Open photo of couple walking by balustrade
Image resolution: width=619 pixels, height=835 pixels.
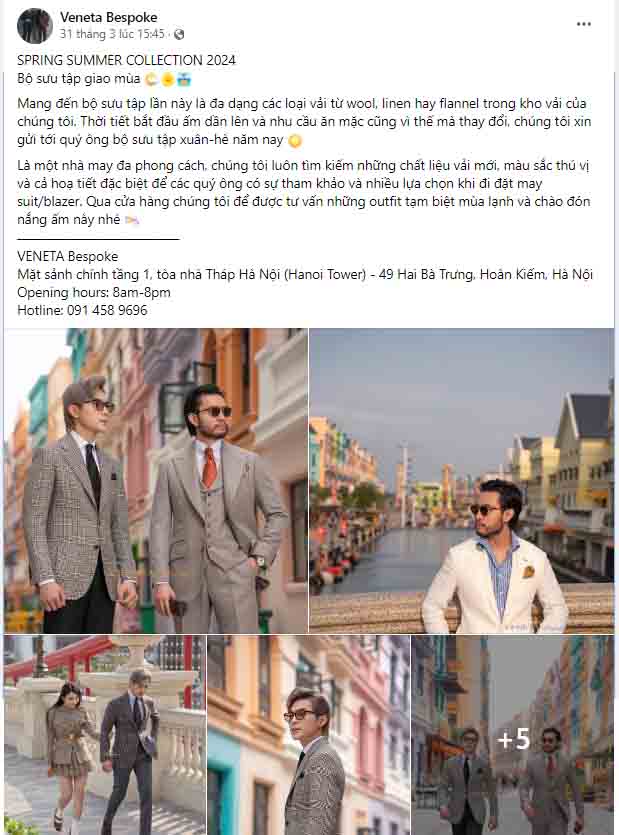click(104, 734)
